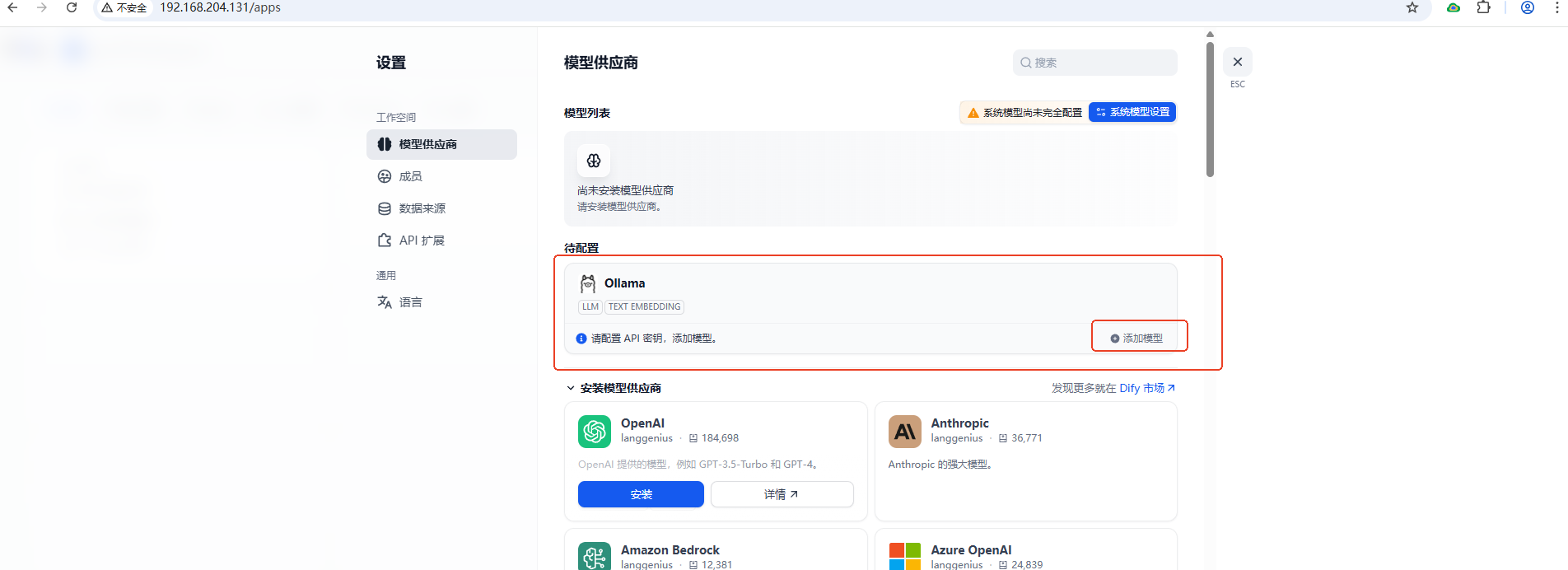This screenshot has width=1568, height=570.
Task: Click the browser forward arrow
Action: point(42,7)
